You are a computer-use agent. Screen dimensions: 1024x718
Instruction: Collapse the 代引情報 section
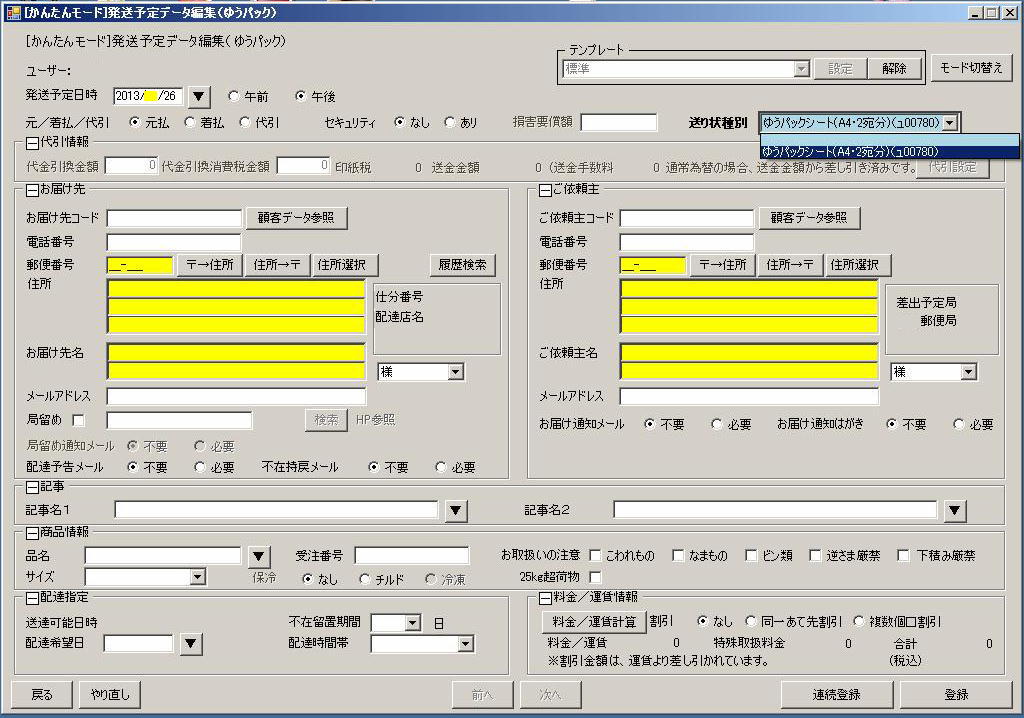click(32, 142)
